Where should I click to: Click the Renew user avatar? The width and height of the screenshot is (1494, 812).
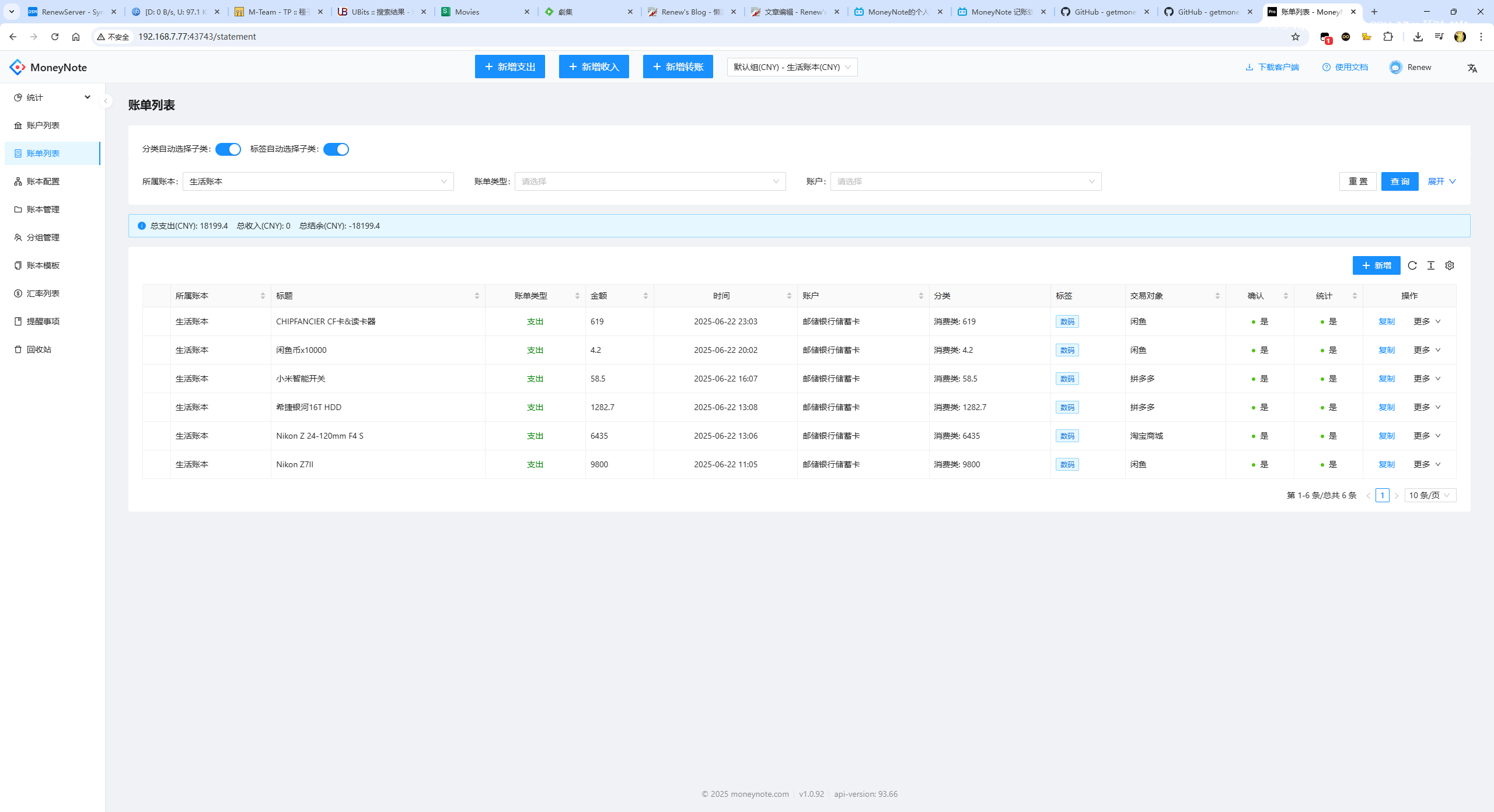(1395, 67)
